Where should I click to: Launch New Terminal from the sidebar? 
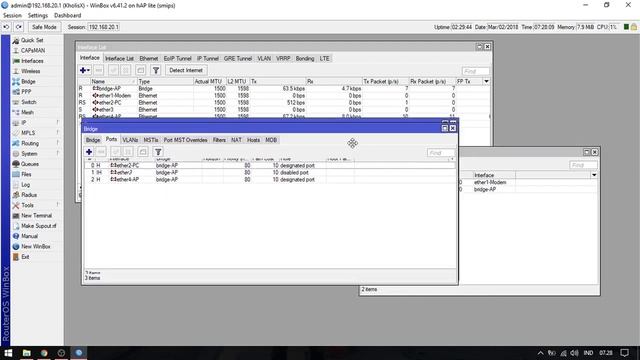36,216
